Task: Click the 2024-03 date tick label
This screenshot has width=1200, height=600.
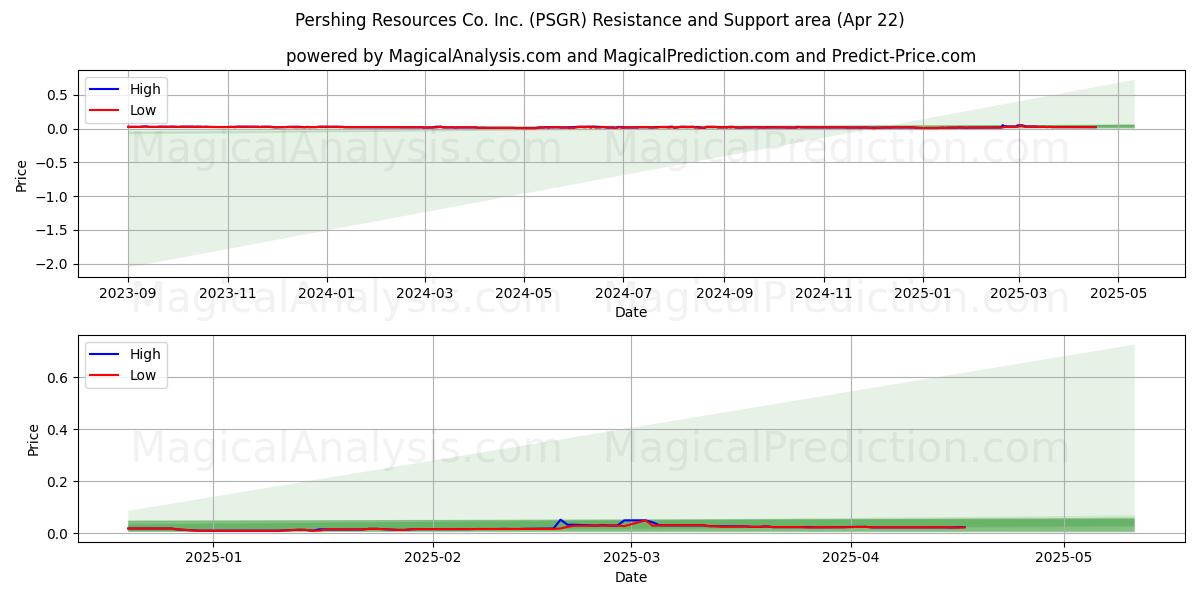Action: click(x=425, y=294)
